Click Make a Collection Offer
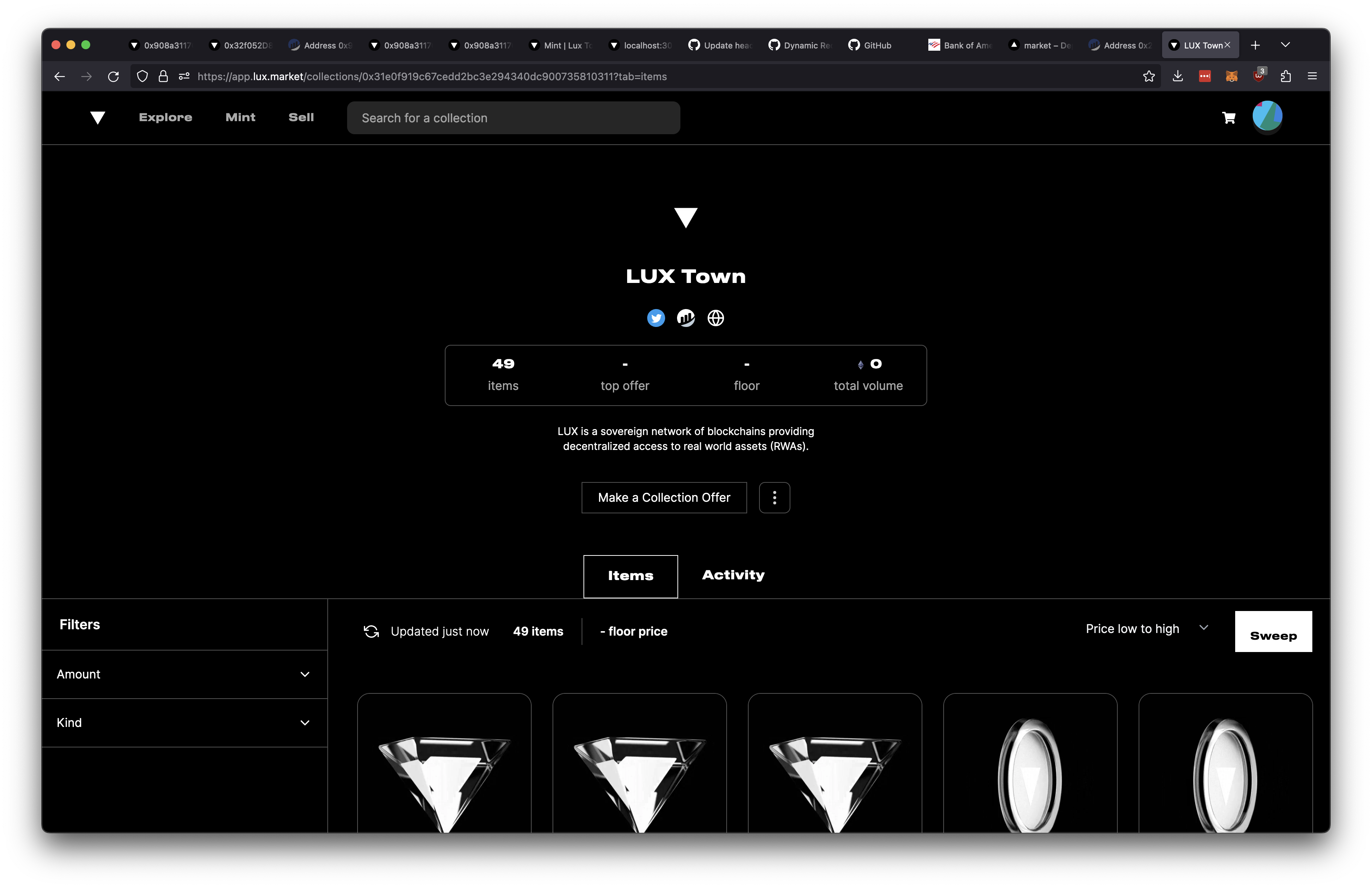This screenshot has width=1372, height=888. click(x=664, y=497)
